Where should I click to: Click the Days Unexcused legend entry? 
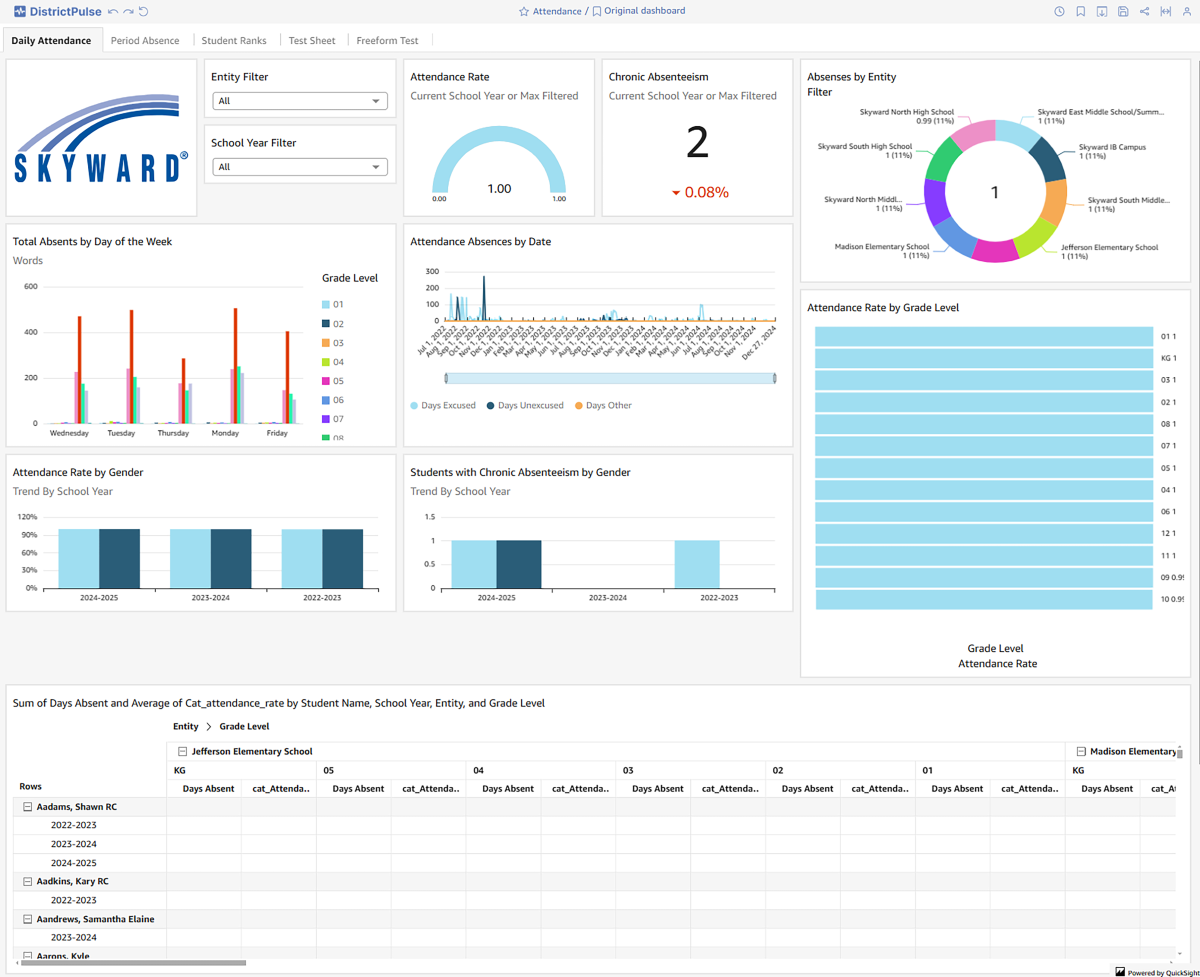(x=525, y=406)
